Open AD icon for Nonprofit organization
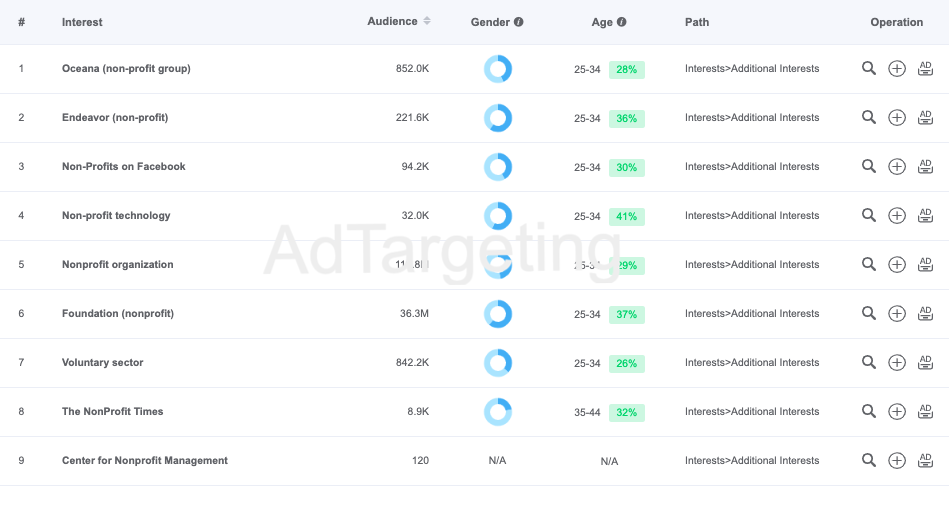Viewport: 949px width, 509px height. tap(925, 264)
